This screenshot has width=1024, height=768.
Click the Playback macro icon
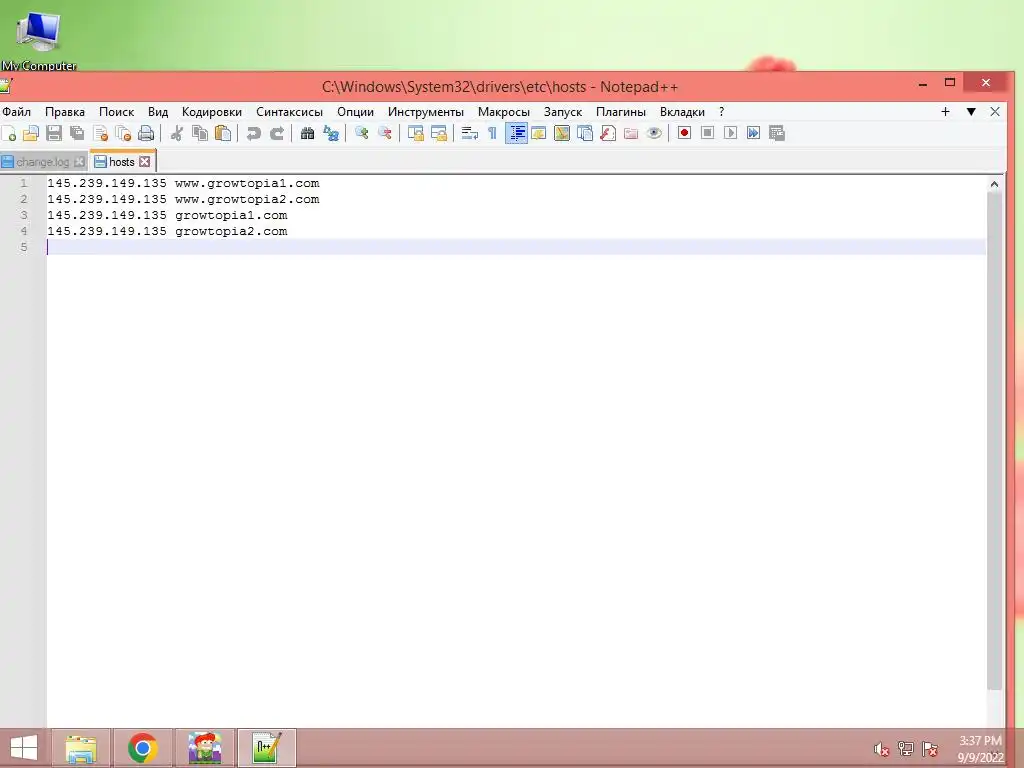pyautogui.click(x=730, y=133)
